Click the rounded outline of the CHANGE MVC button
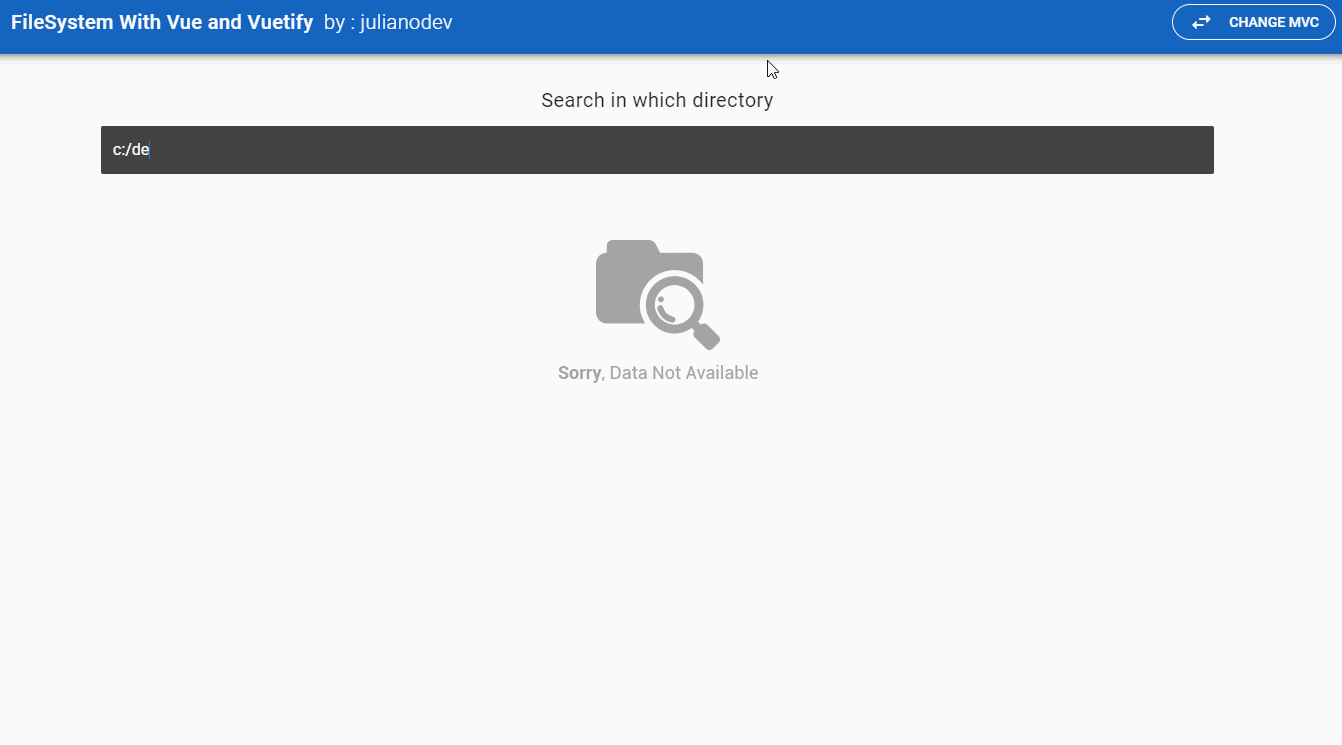The height and width of the screenshot is (745, 1342). point(1253,21)
